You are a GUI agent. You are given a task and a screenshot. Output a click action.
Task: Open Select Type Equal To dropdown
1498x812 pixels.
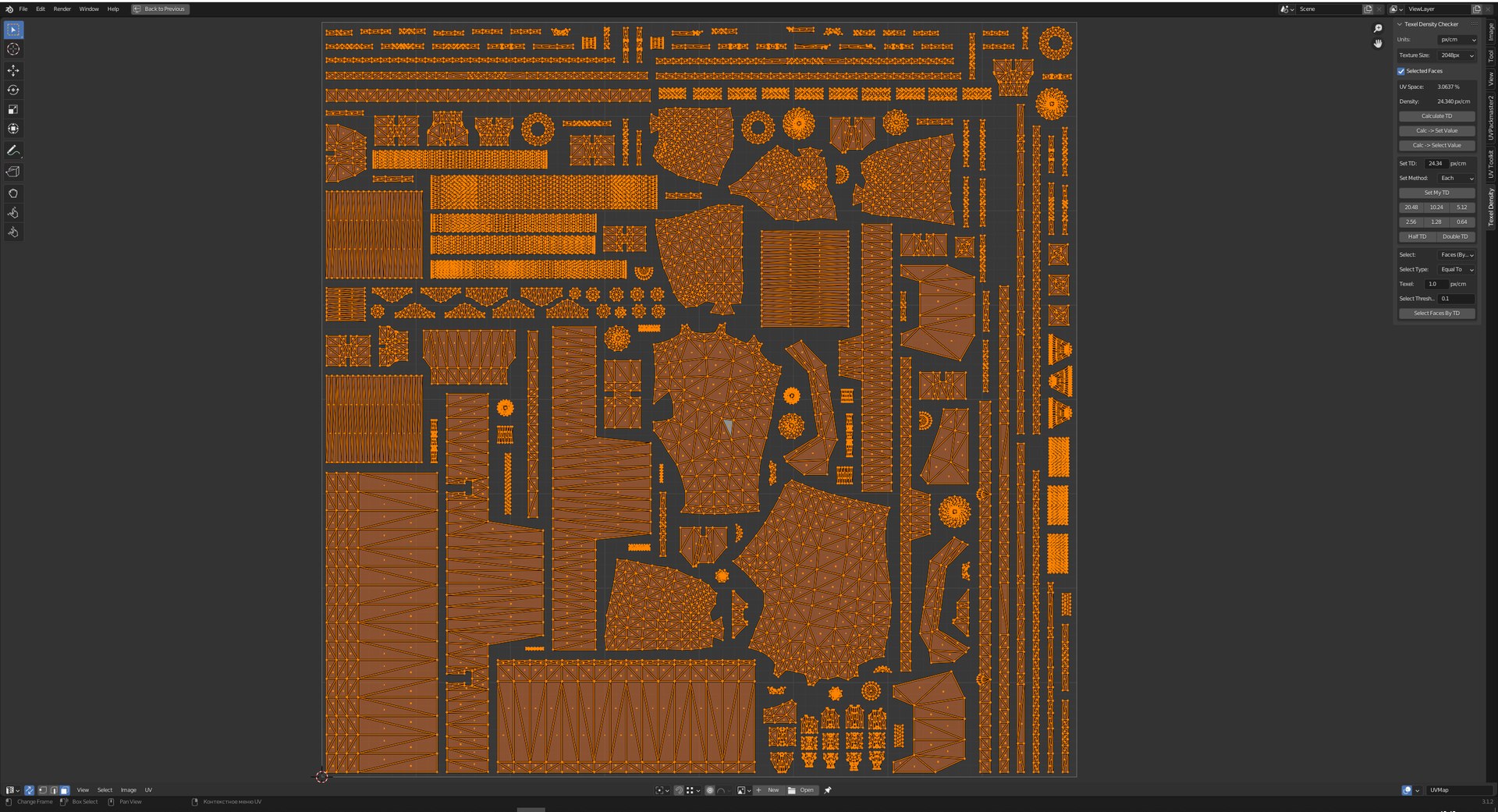(1457, 270)
